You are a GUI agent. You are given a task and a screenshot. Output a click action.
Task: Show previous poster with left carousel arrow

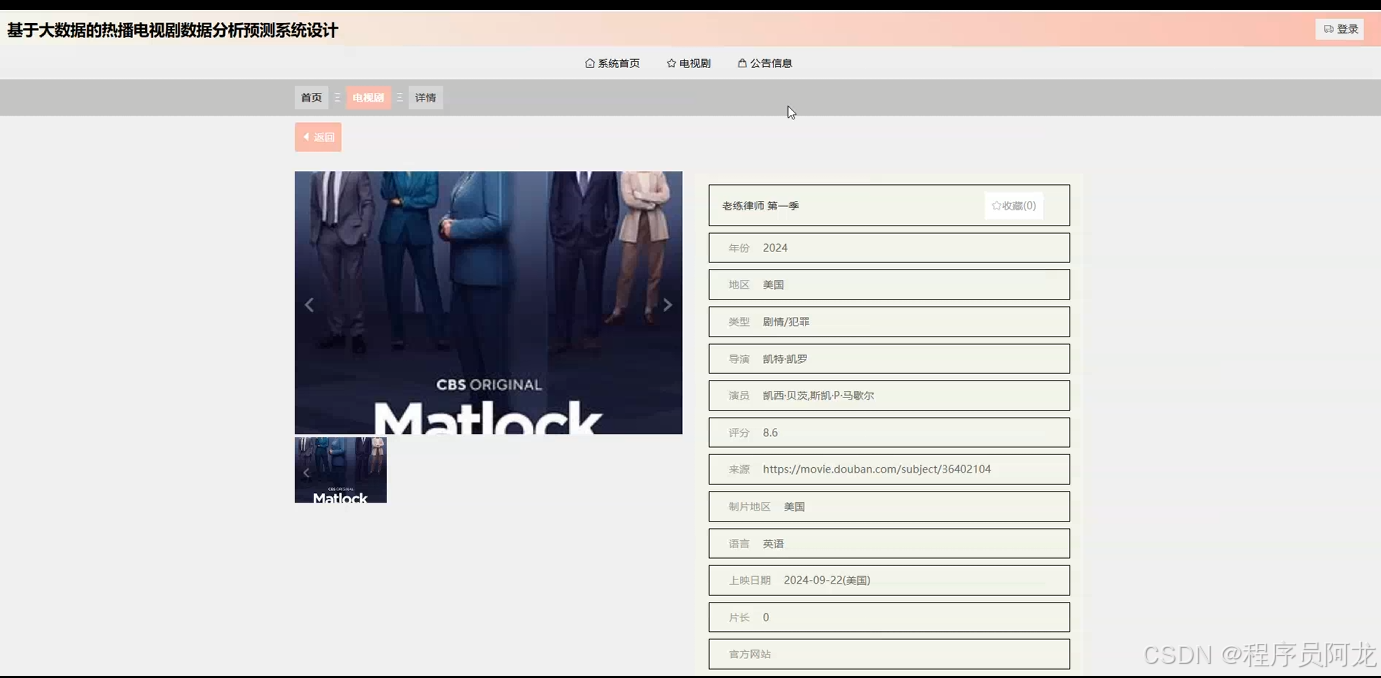coord(309,305)
